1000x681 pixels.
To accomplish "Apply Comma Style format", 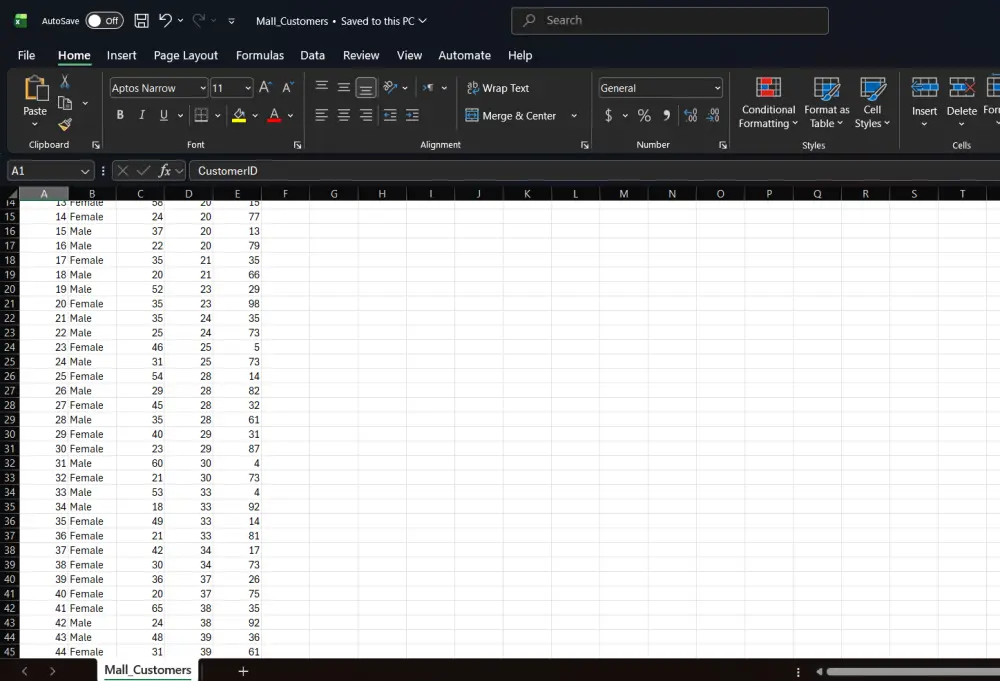I will [x=666, y=115].
